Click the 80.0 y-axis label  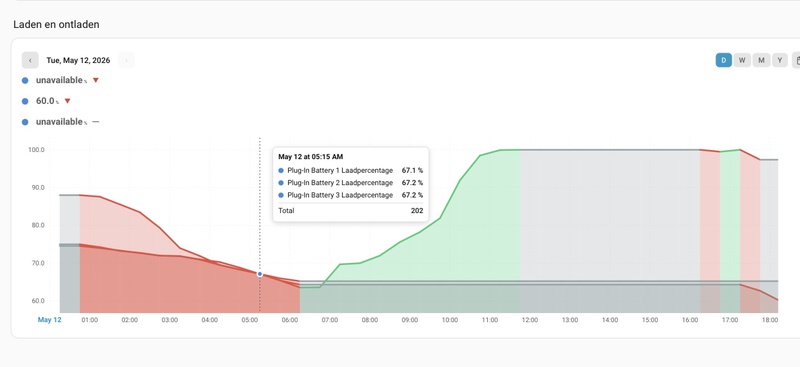click(37, 225)
